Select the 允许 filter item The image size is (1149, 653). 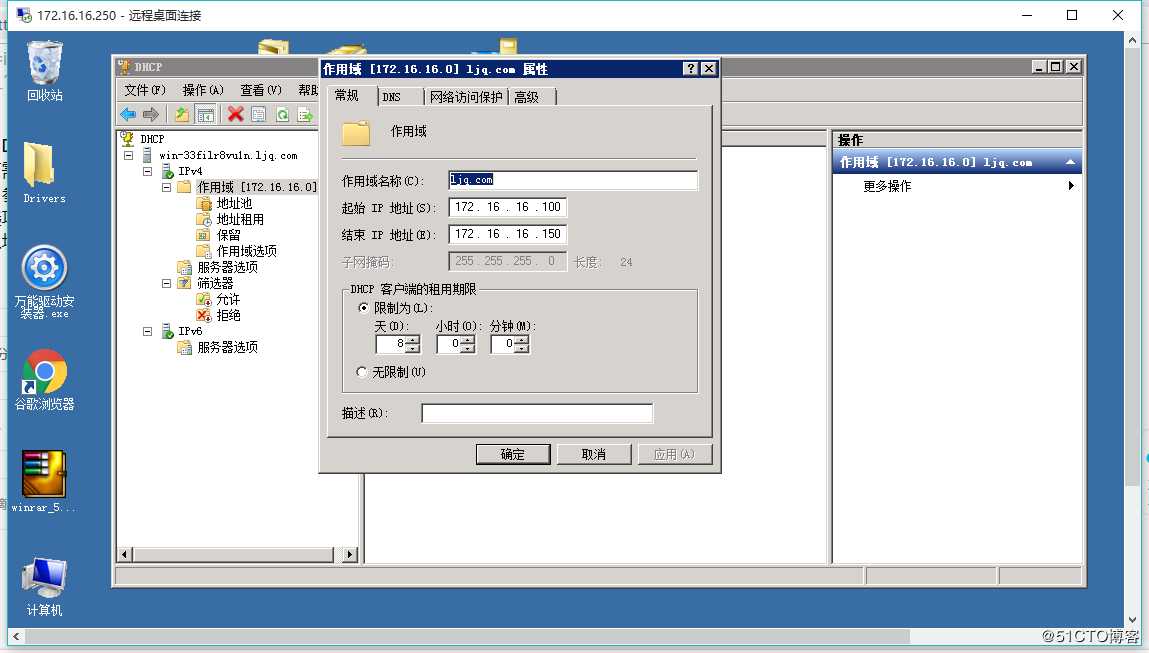coord(228,299)
